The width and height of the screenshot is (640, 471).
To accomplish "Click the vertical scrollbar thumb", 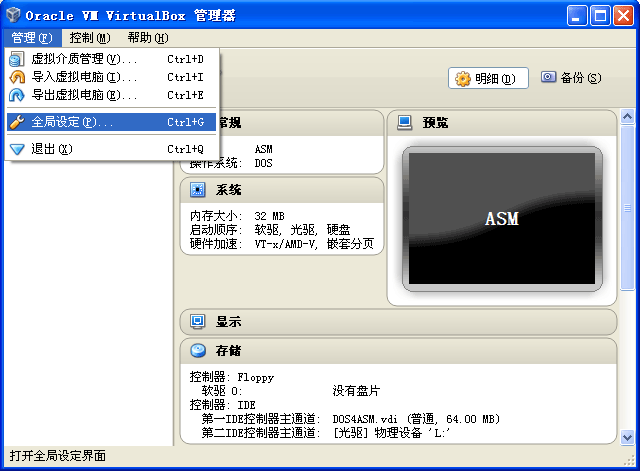I will tap(627, 208).
